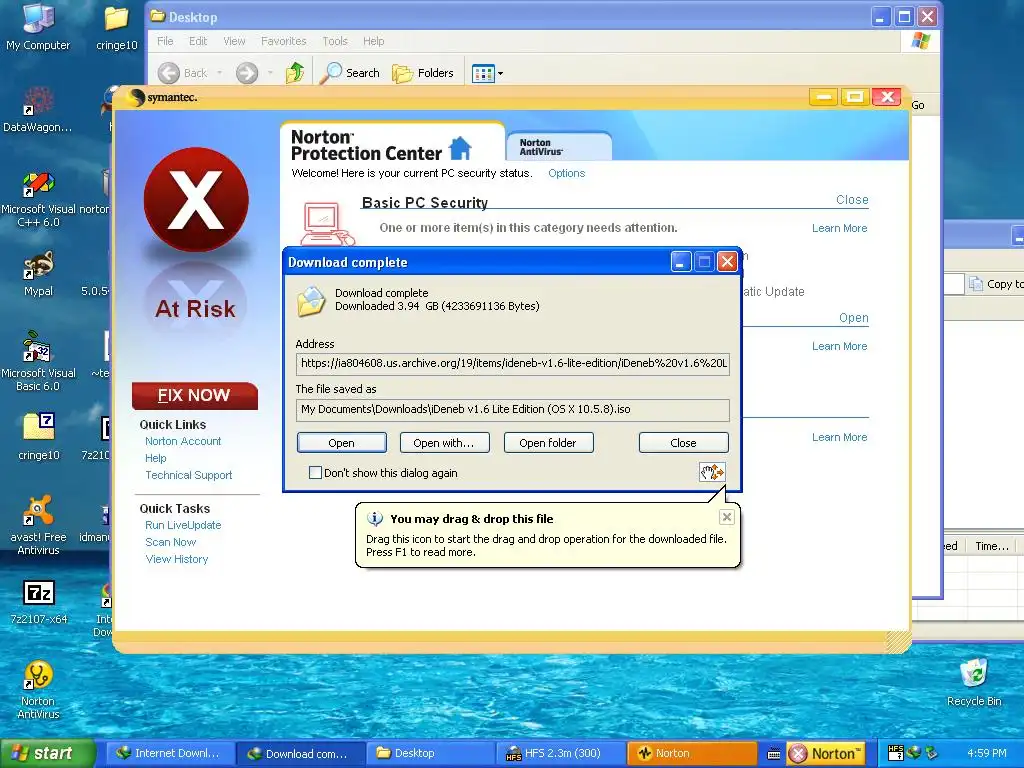Open the Favorites menu in Desktop window
The image size is (1024, 768).
(283, 41)
